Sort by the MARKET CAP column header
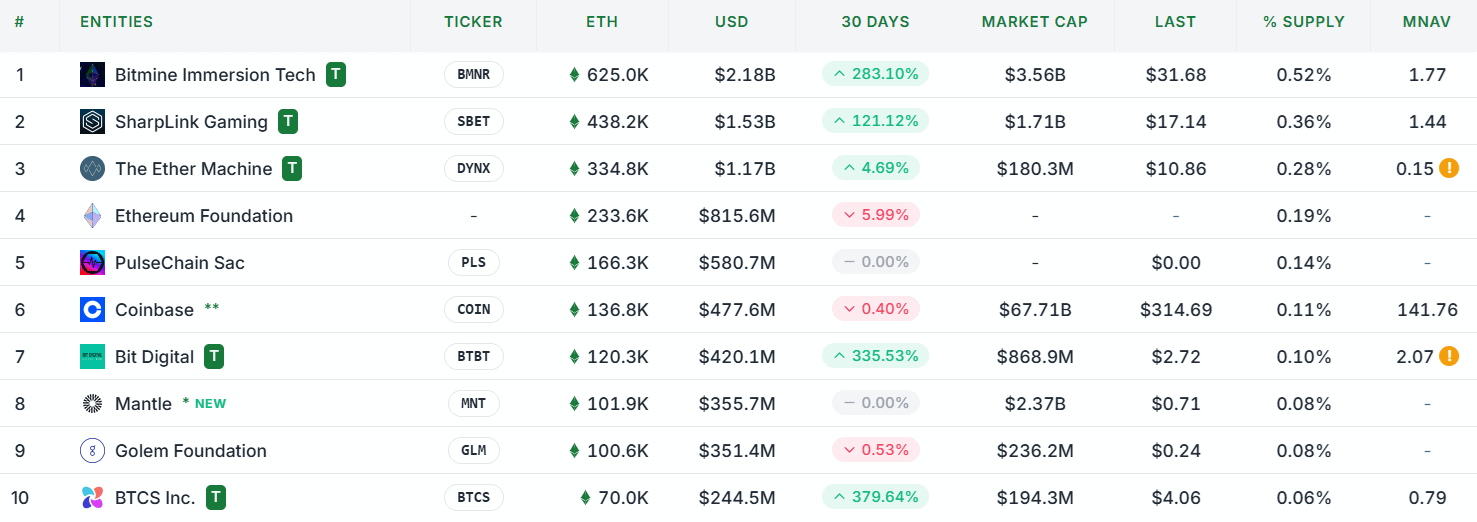The width and height of the screenshot is (1477, 522). (1034, 22)
